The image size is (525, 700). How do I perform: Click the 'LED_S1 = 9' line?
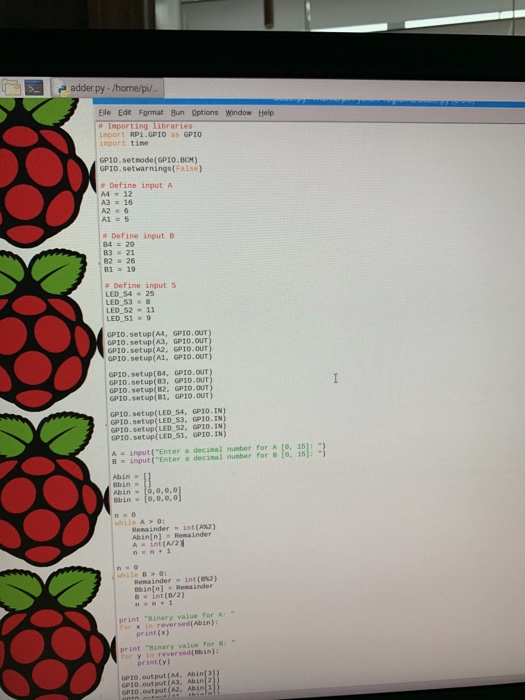pos(129,318)
